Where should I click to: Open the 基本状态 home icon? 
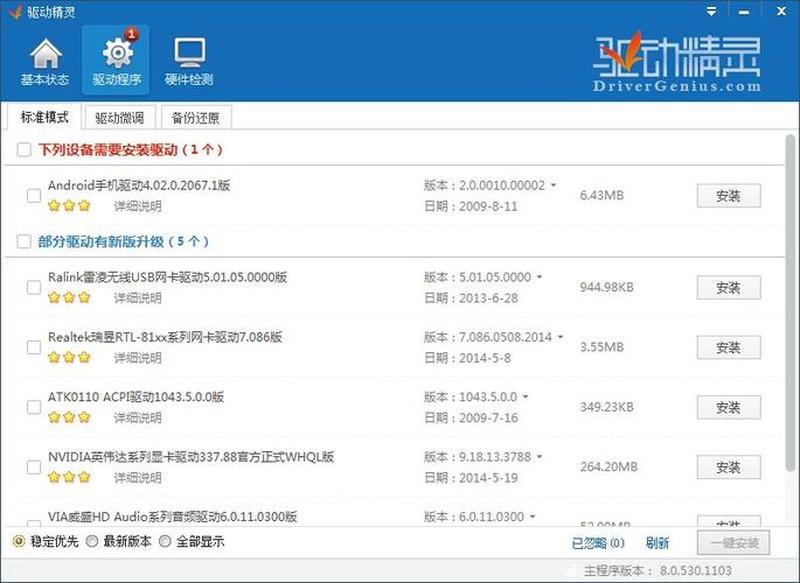coord(45,61)
